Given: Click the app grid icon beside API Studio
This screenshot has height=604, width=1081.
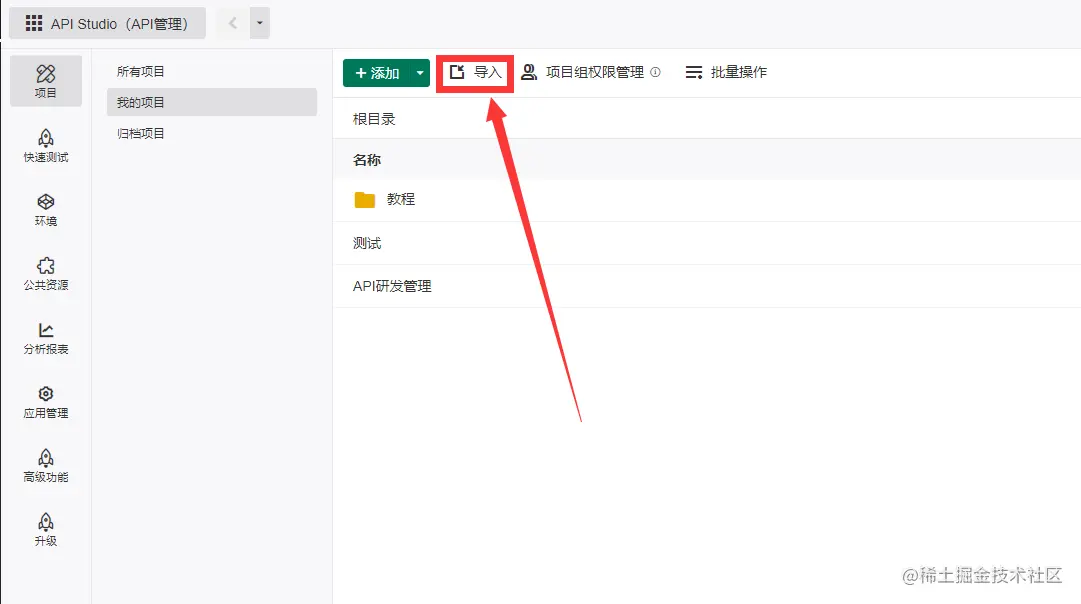Looking at the screenshot, I should 33,23.
